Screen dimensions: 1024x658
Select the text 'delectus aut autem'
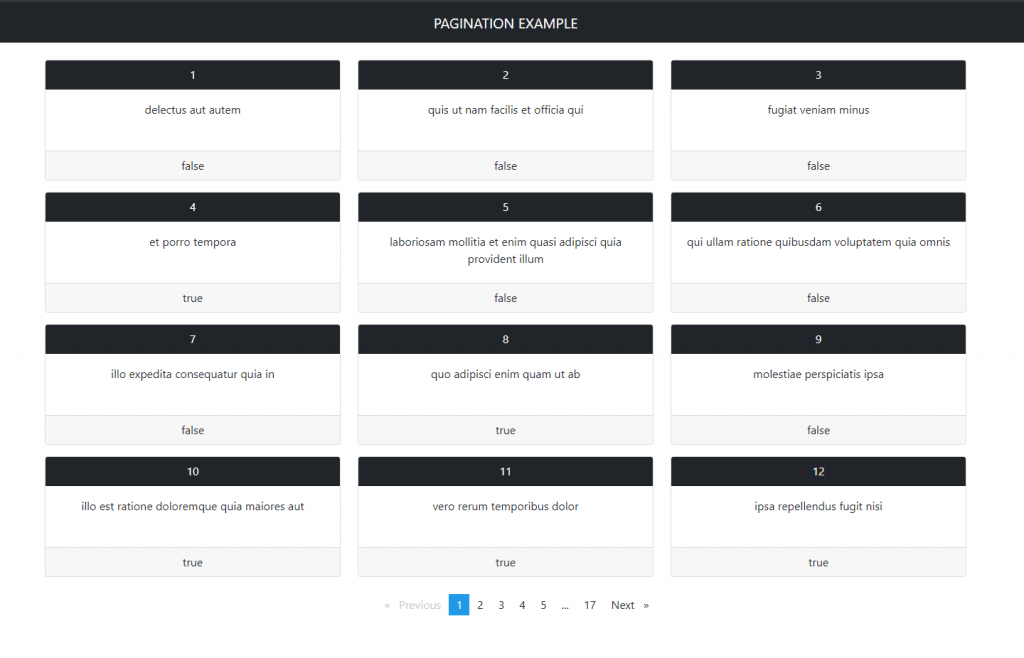coord(193,110)
